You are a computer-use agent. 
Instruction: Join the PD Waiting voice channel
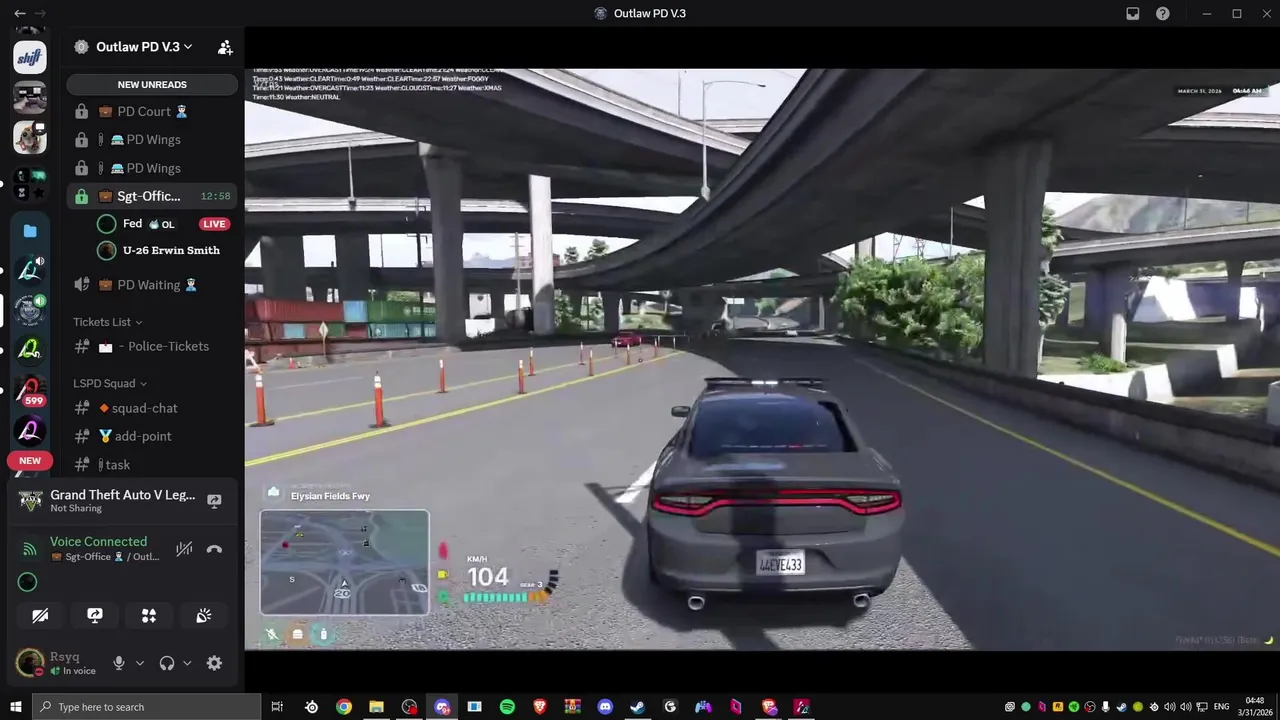152,285
